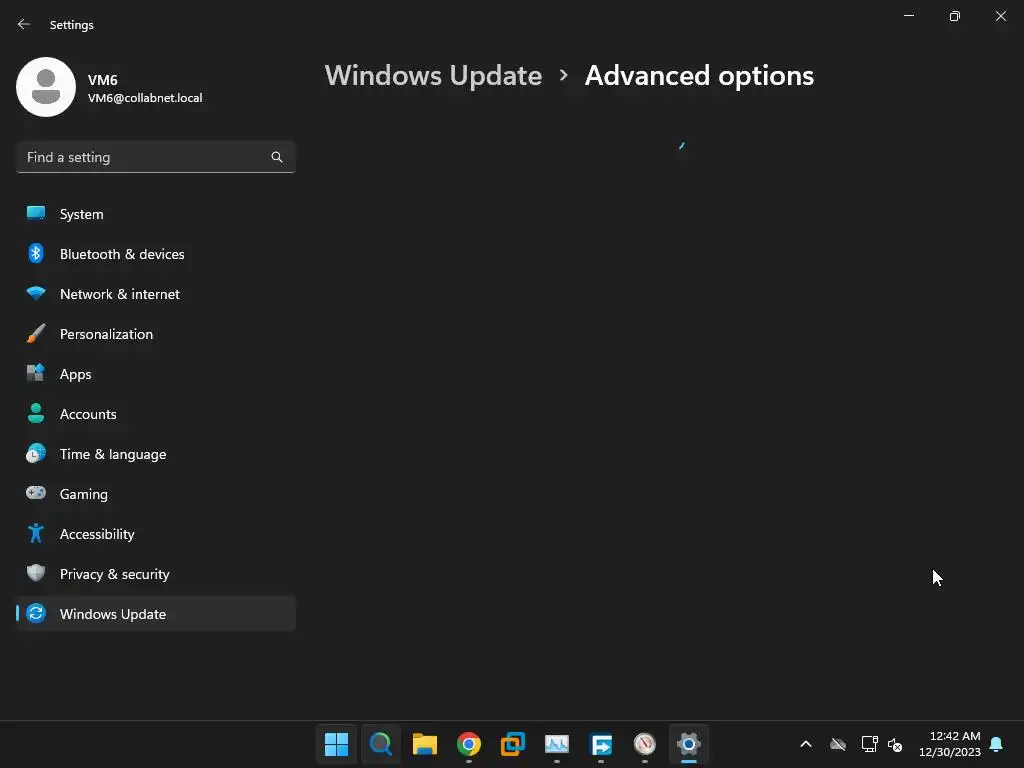Select the Time & language clock icon

click(36, 453)
